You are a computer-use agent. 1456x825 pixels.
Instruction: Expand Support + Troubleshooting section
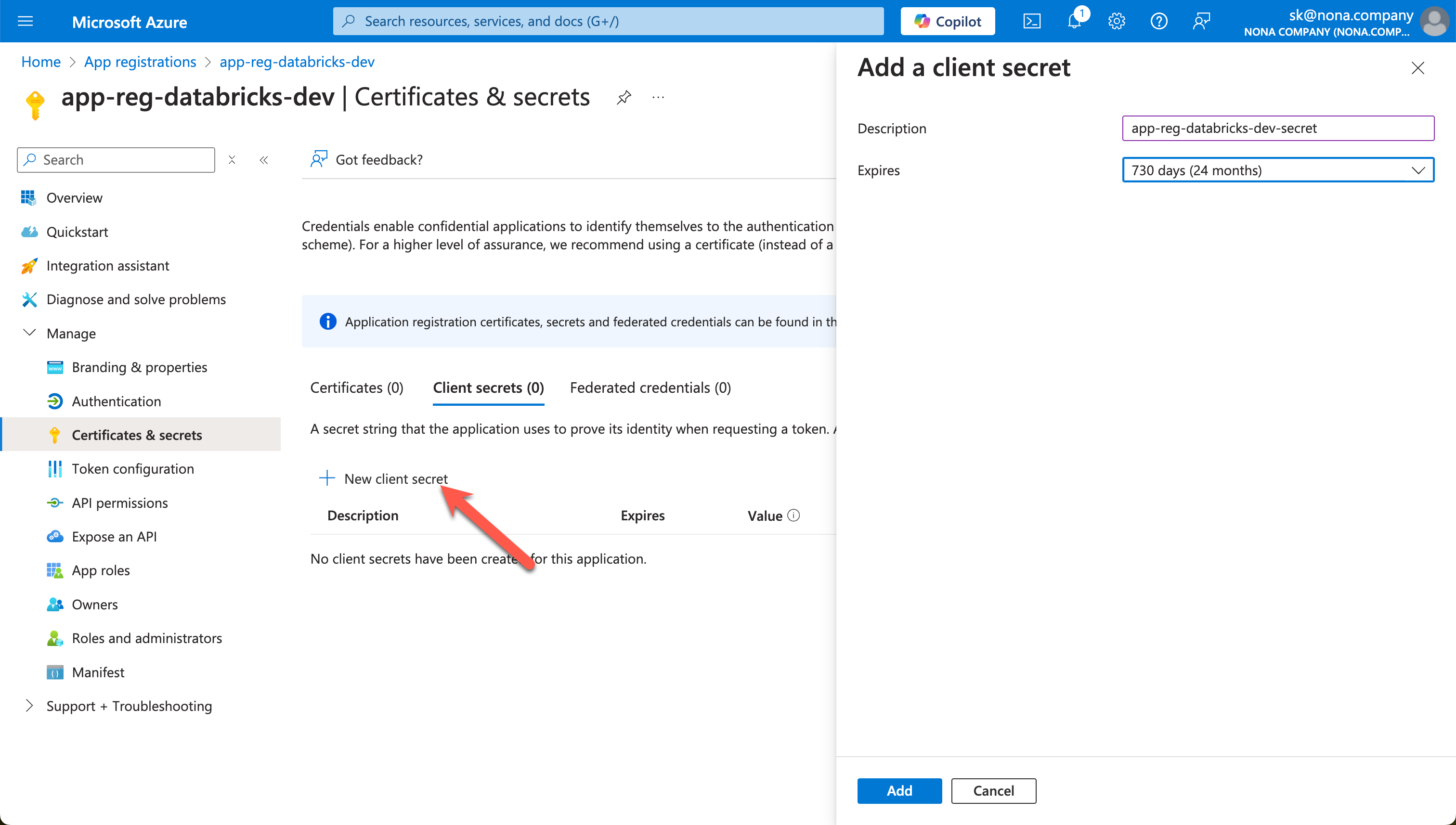coord(29,706)
